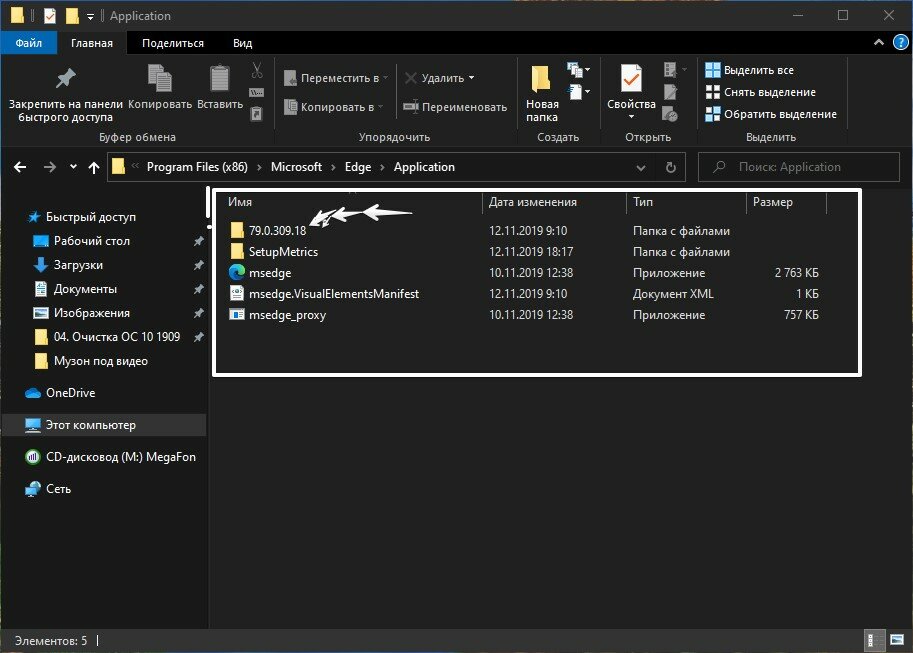The height and width of the screenshot is (653, 913).
Task: Click the Поиск: Application search field
Action: point(798,167)
